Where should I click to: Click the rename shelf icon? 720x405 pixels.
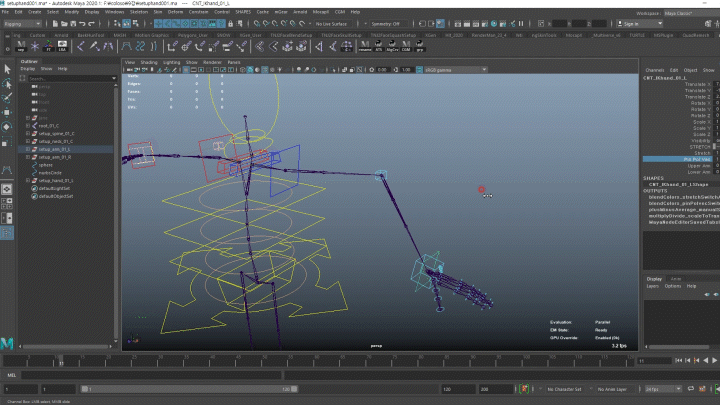365,46
